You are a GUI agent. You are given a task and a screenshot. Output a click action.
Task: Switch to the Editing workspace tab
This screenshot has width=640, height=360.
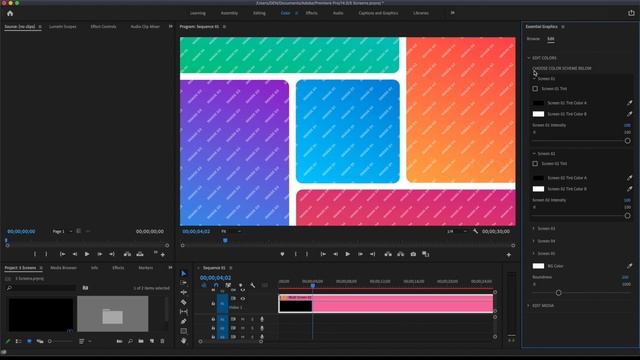[259, 13]
